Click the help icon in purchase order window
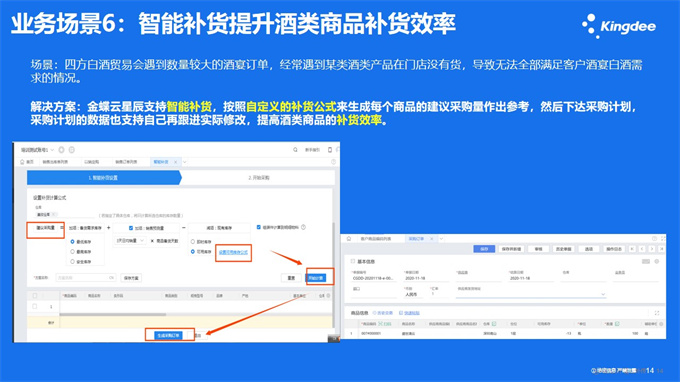680x382 pixels. click(x=654, y=238)
